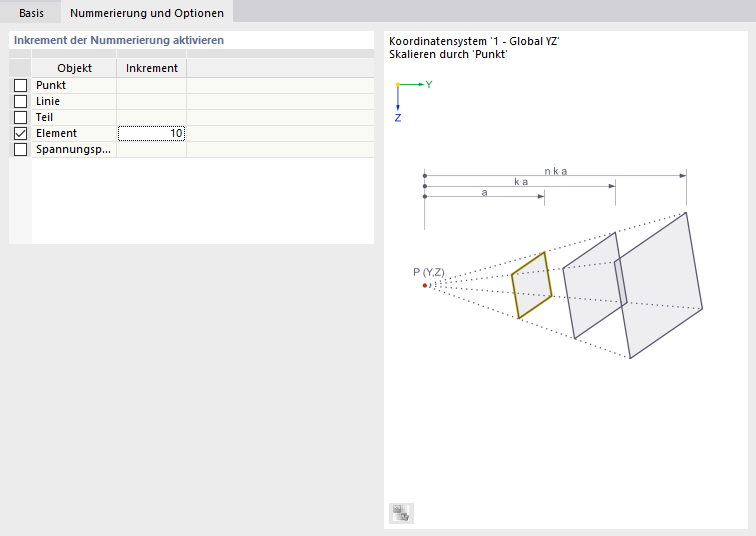Screen dimensions: 756x536
Task: Click the 'n k a' dimension label
Action: pos(556,171)
